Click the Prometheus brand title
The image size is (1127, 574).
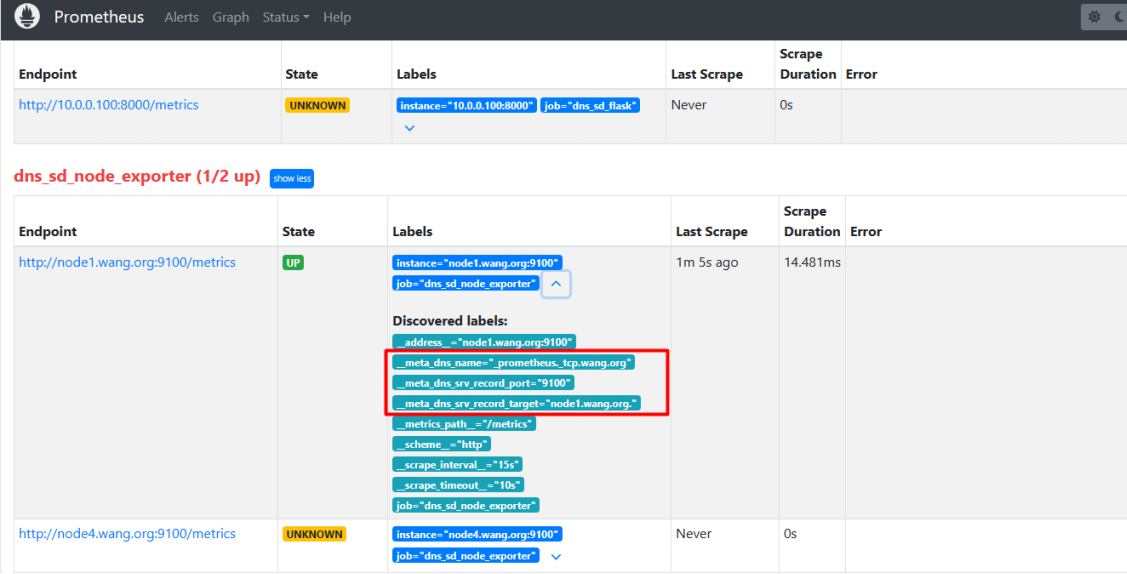99,17
